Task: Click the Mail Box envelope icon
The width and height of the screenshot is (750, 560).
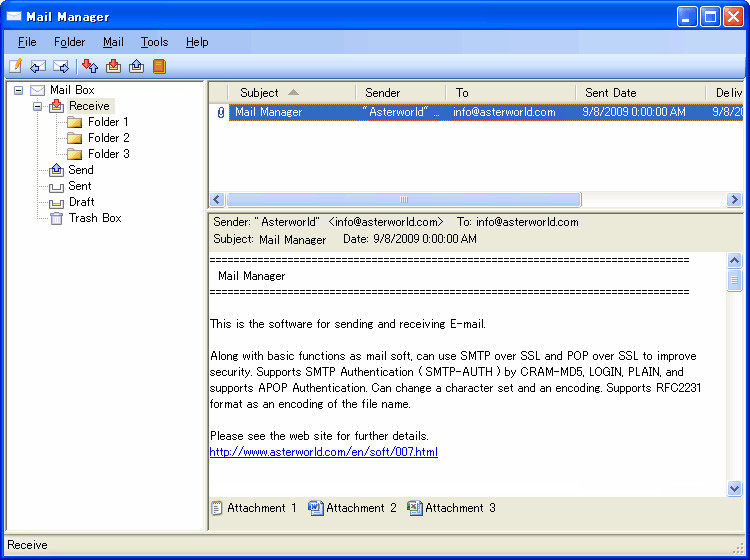Action: (37, 90)
